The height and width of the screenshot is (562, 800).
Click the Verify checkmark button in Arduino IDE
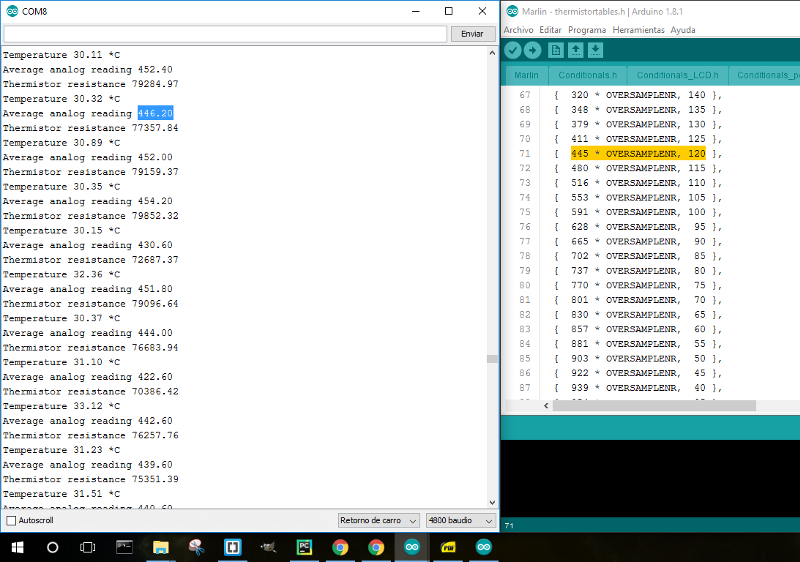[513, 50]
